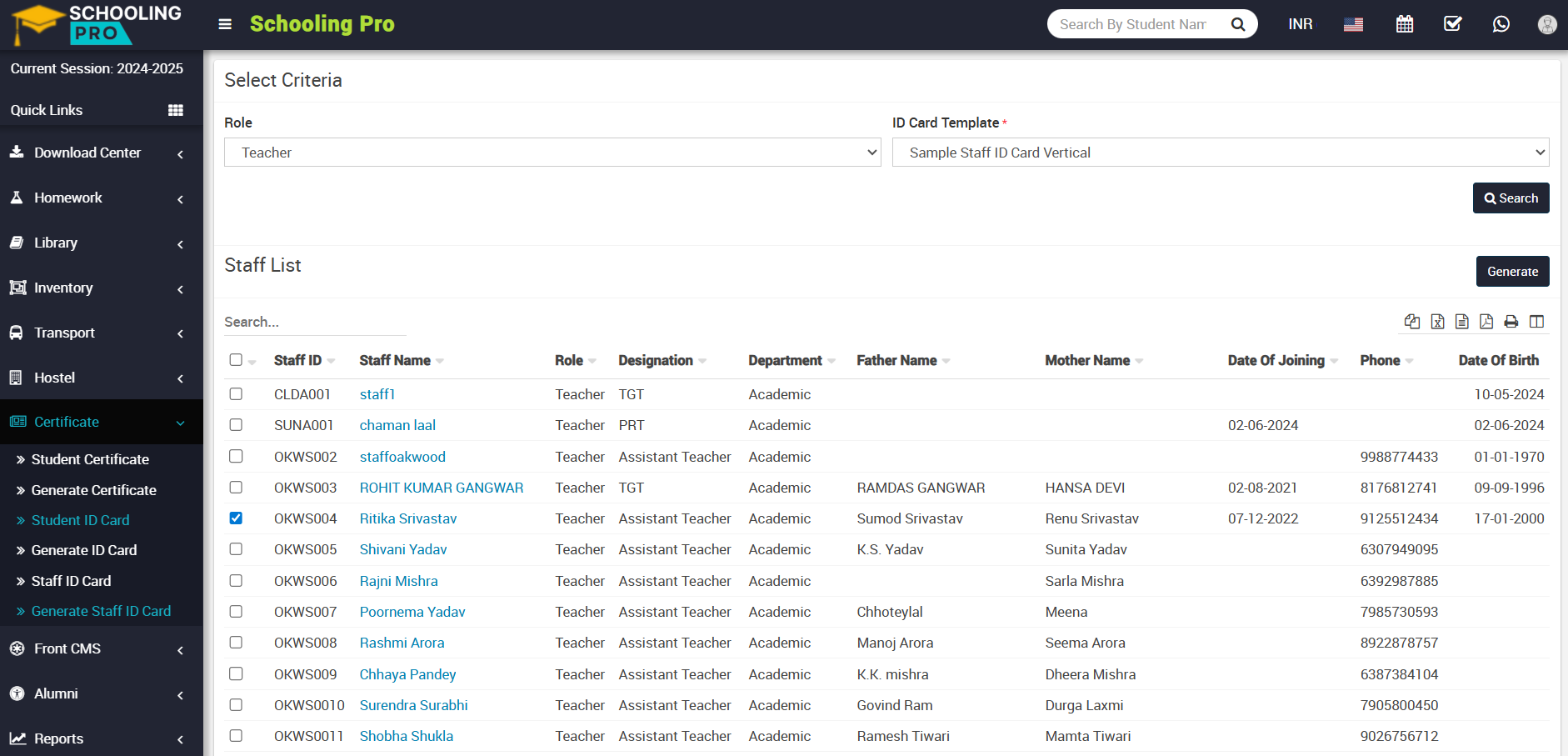The width and height of the screenshot is (1568, 756).
Task: Click the Library book icon
Action: 17,243
